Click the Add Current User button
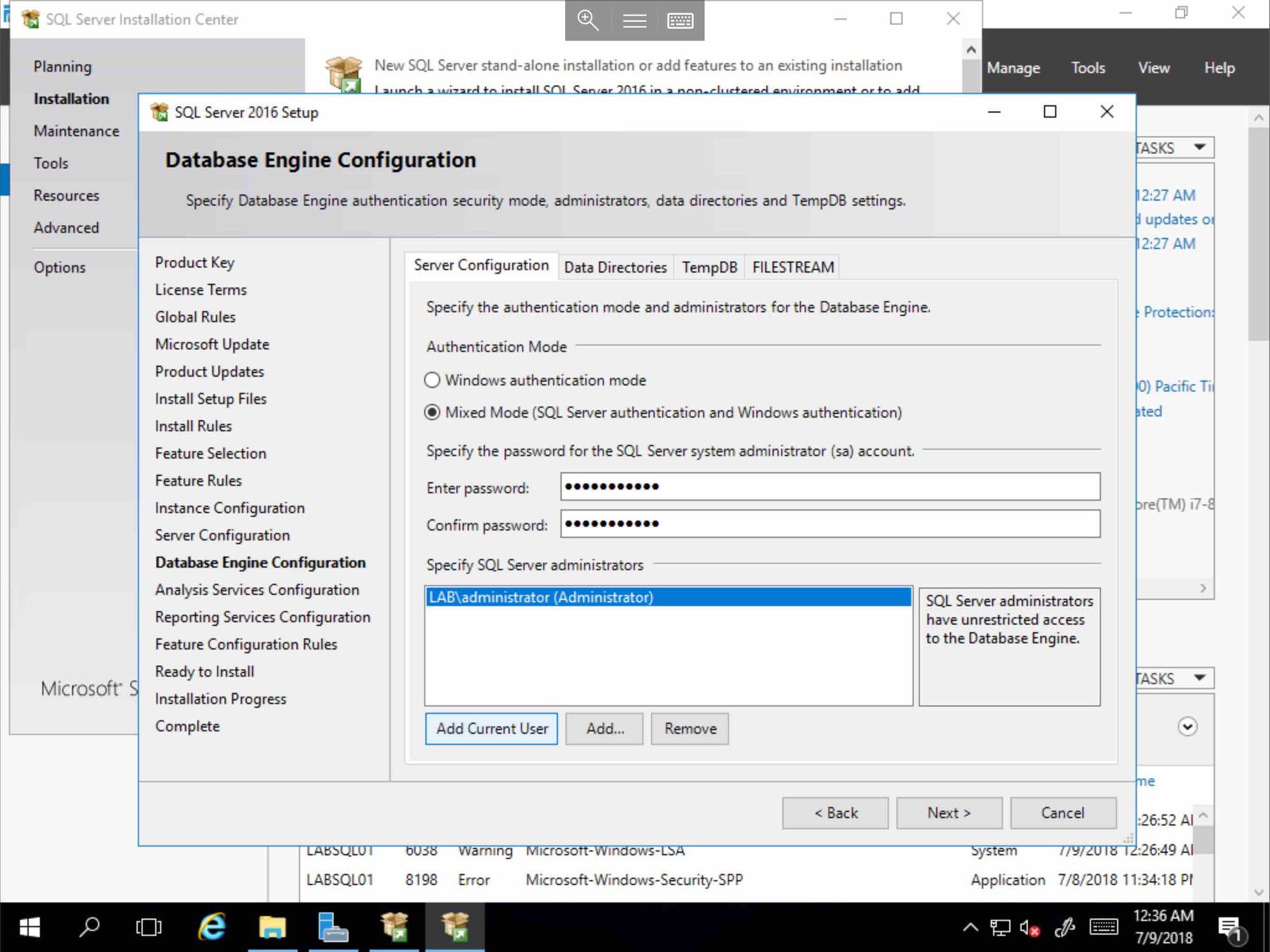 point(491,728)
